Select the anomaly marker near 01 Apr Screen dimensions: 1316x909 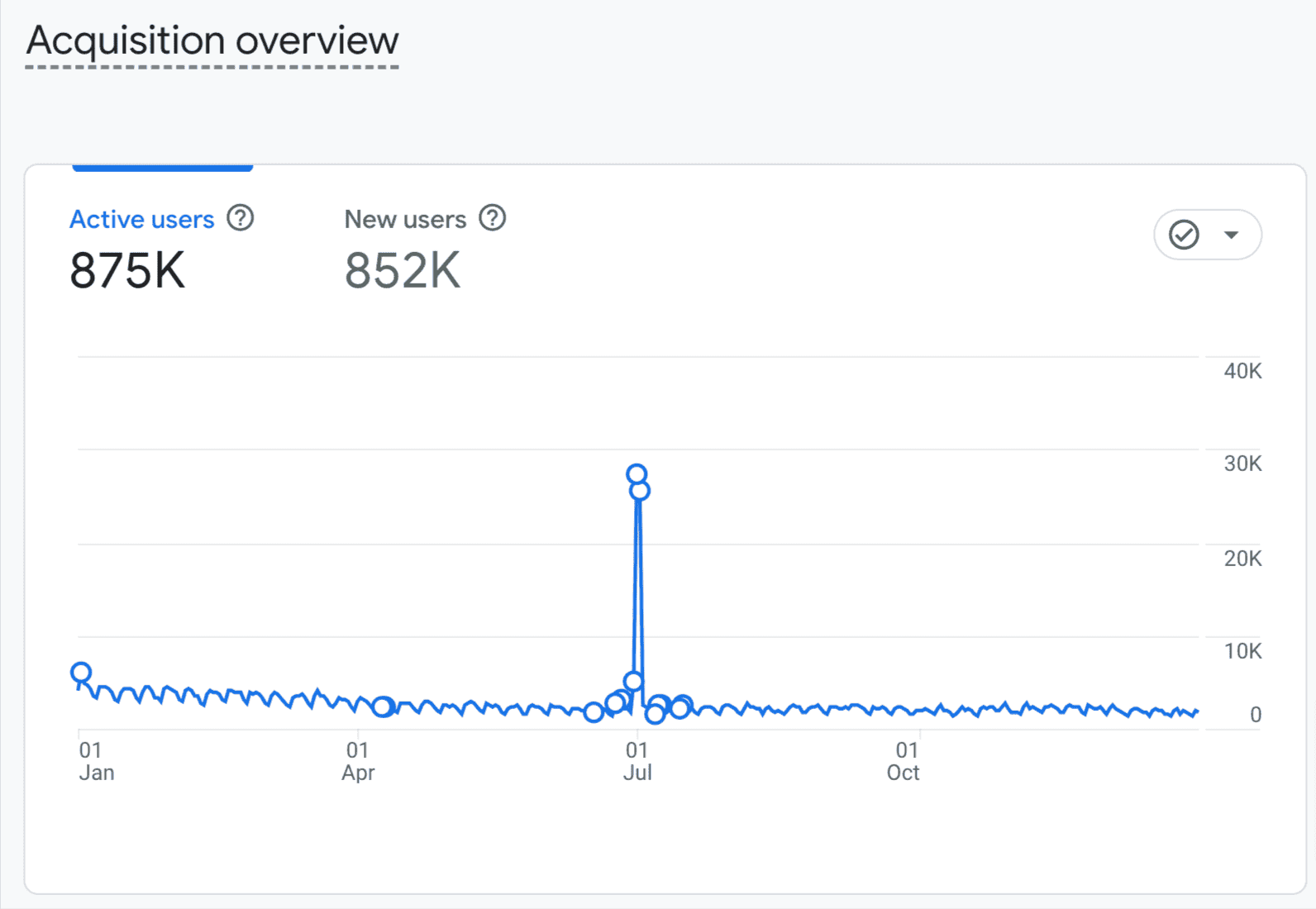(381, 707)
